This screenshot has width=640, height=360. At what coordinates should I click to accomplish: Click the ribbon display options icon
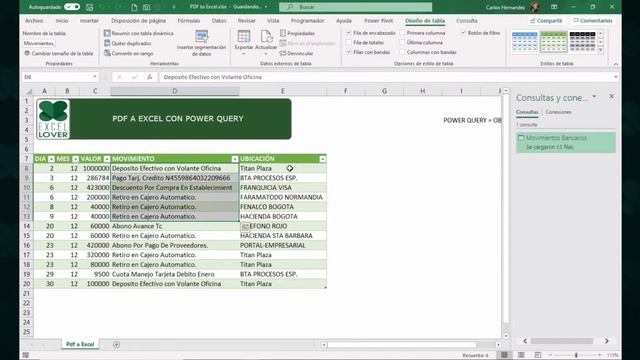click(x=554, y=7)
